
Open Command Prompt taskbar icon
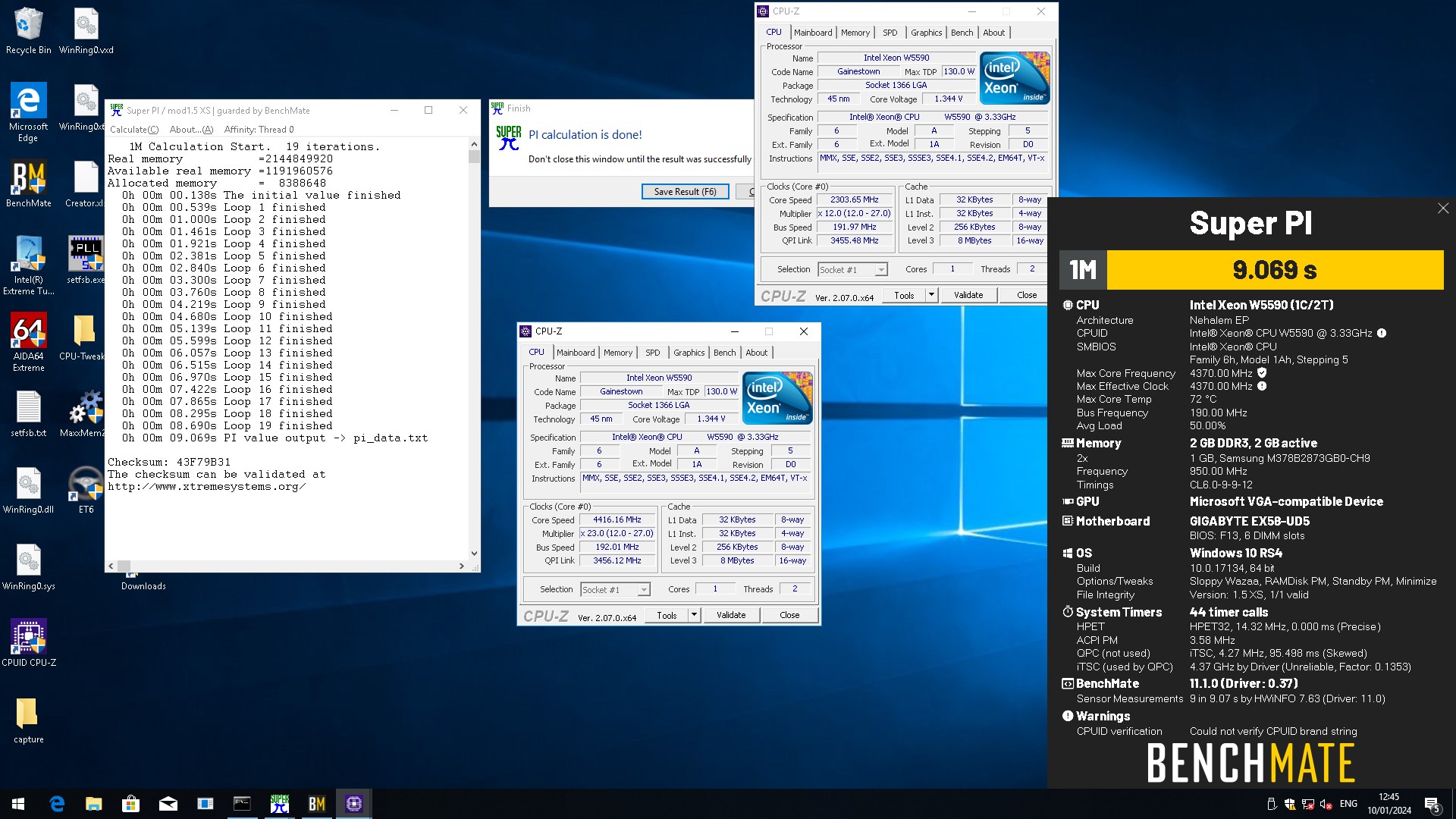(242, 804)
